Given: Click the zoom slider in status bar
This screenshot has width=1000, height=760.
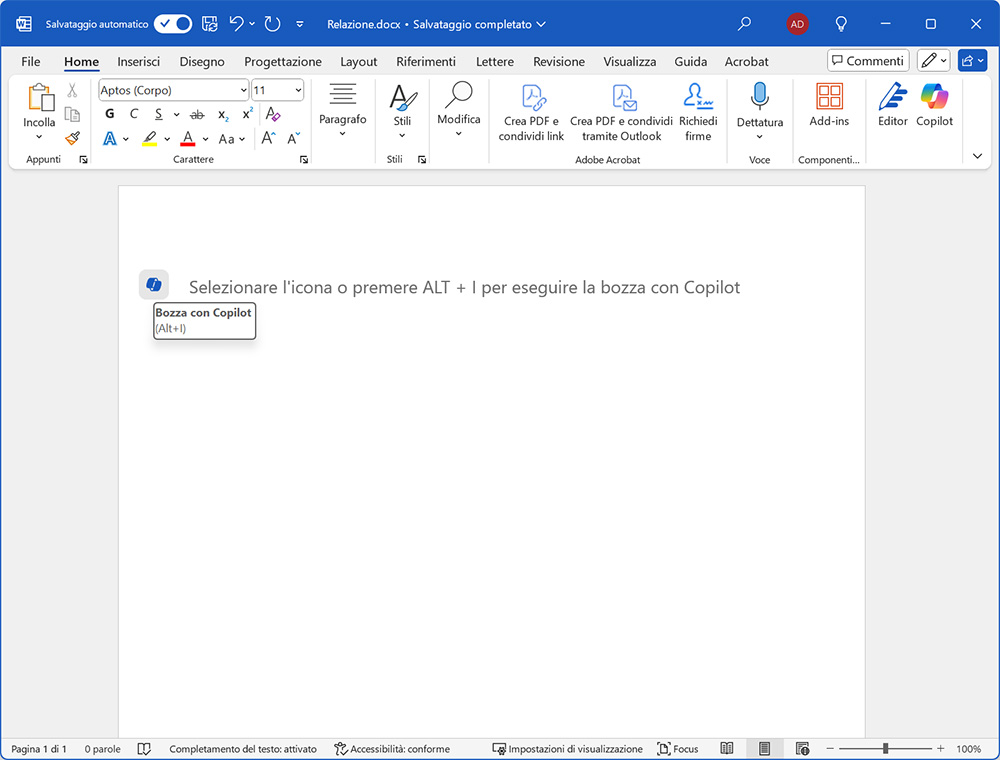Looking at the screenshot, I should (x=886, y=748).
